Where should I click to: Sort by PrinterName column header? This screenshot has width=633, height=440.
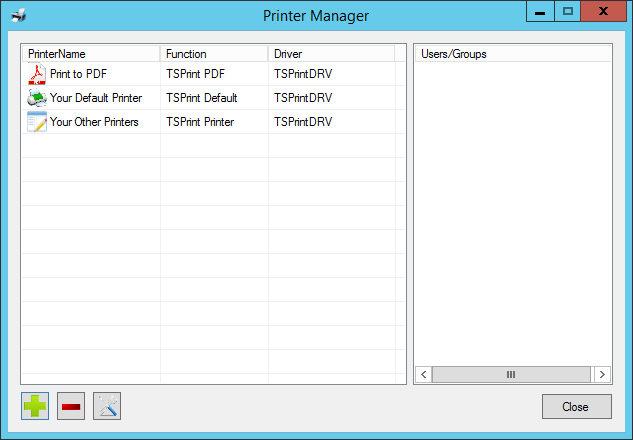[90, 53]
